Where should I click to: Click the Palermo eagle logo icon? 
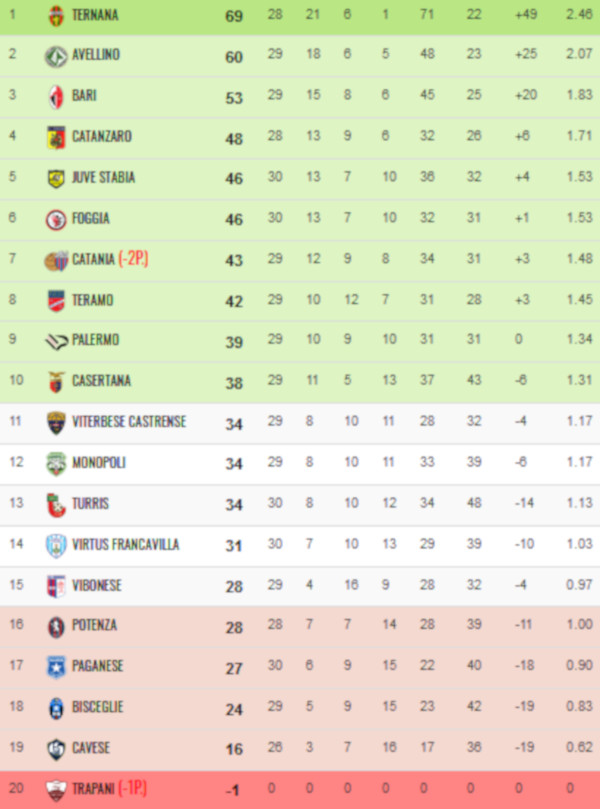click(x=56, y=341)
